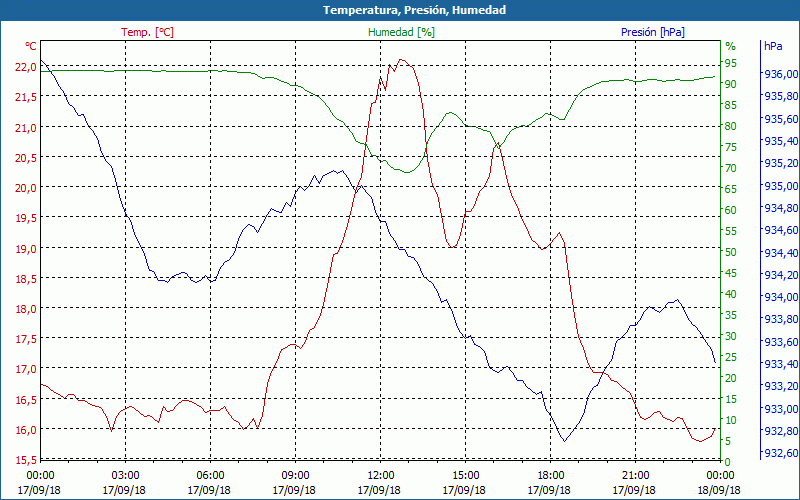Click the 18/09/18 date label
The image size is (800, 500).
pos(719,490)
